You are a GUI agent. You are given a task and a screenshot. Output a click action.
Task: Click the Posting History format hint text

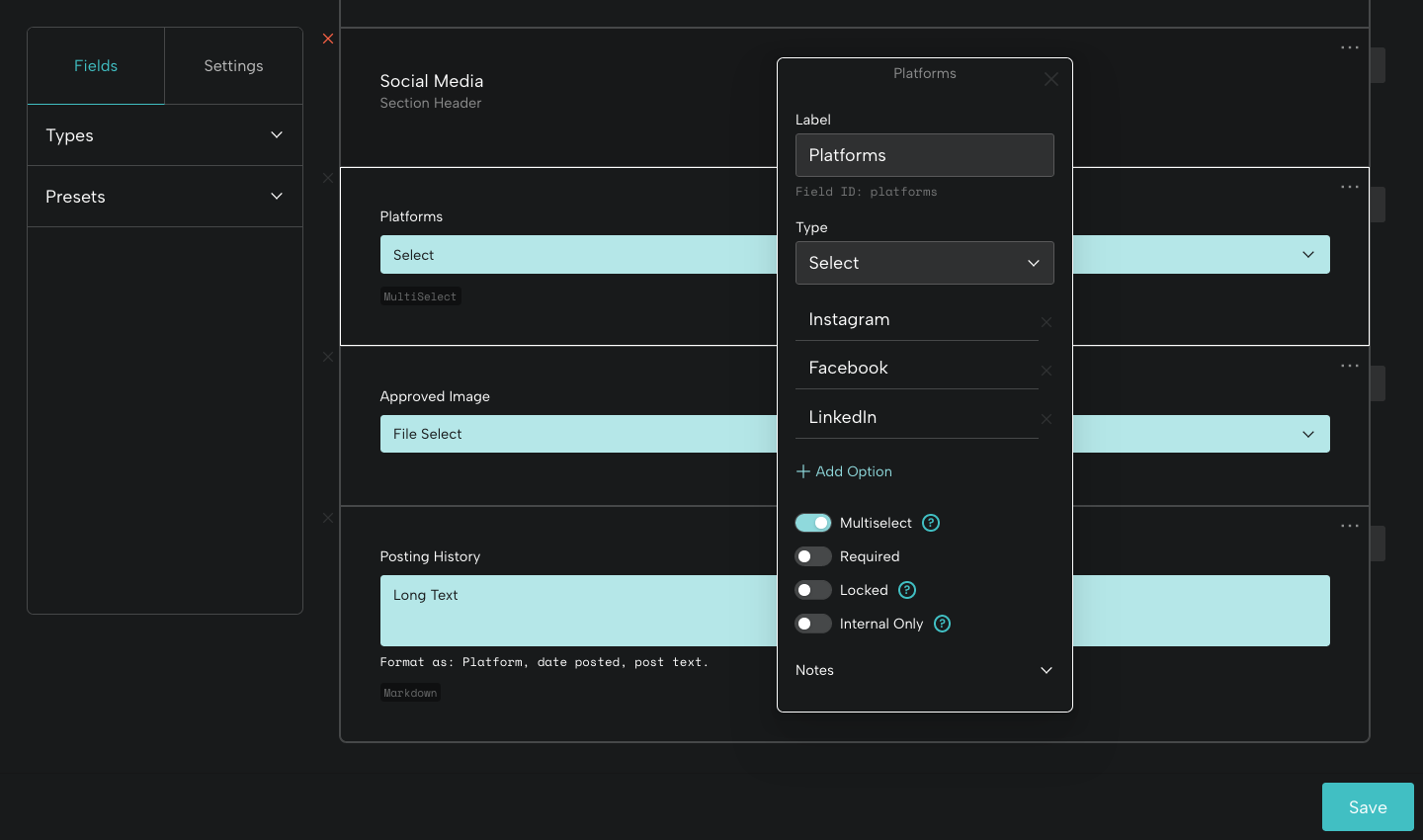(544, 662)
